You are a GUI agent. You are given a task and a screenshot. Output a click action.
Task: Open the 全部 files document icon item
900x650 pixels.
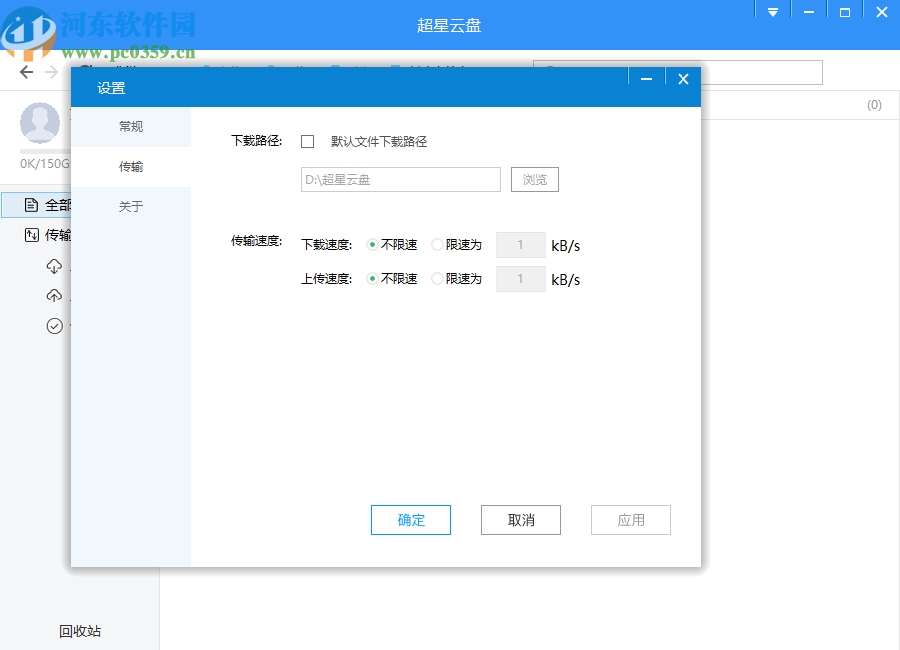pyautogui.click(x=32, y=205)
